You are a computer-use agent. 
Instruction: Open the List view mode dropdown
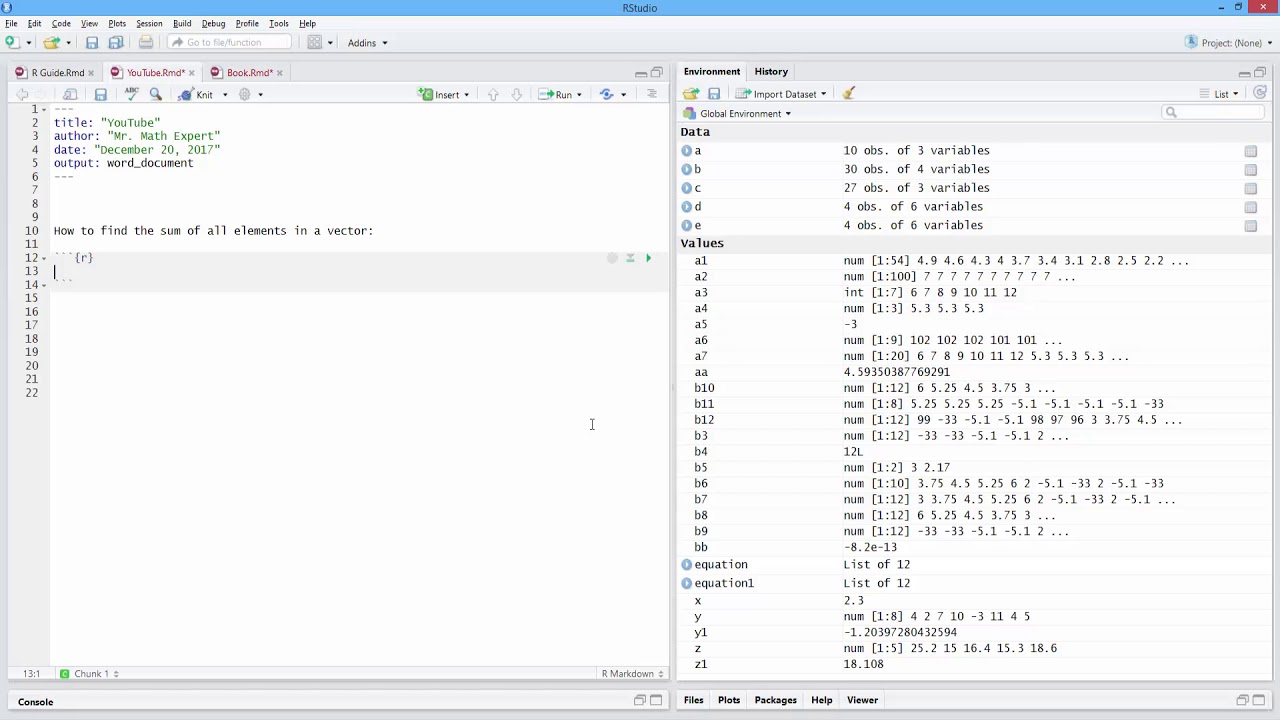click(x=1219, y=94)
